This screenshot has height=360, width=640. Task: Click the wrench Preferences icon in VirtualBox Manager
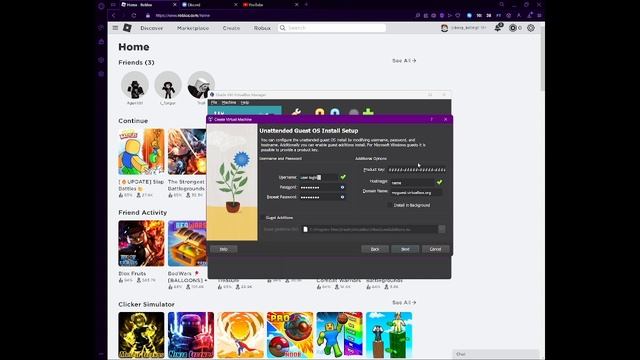click(x=296, y=112)
